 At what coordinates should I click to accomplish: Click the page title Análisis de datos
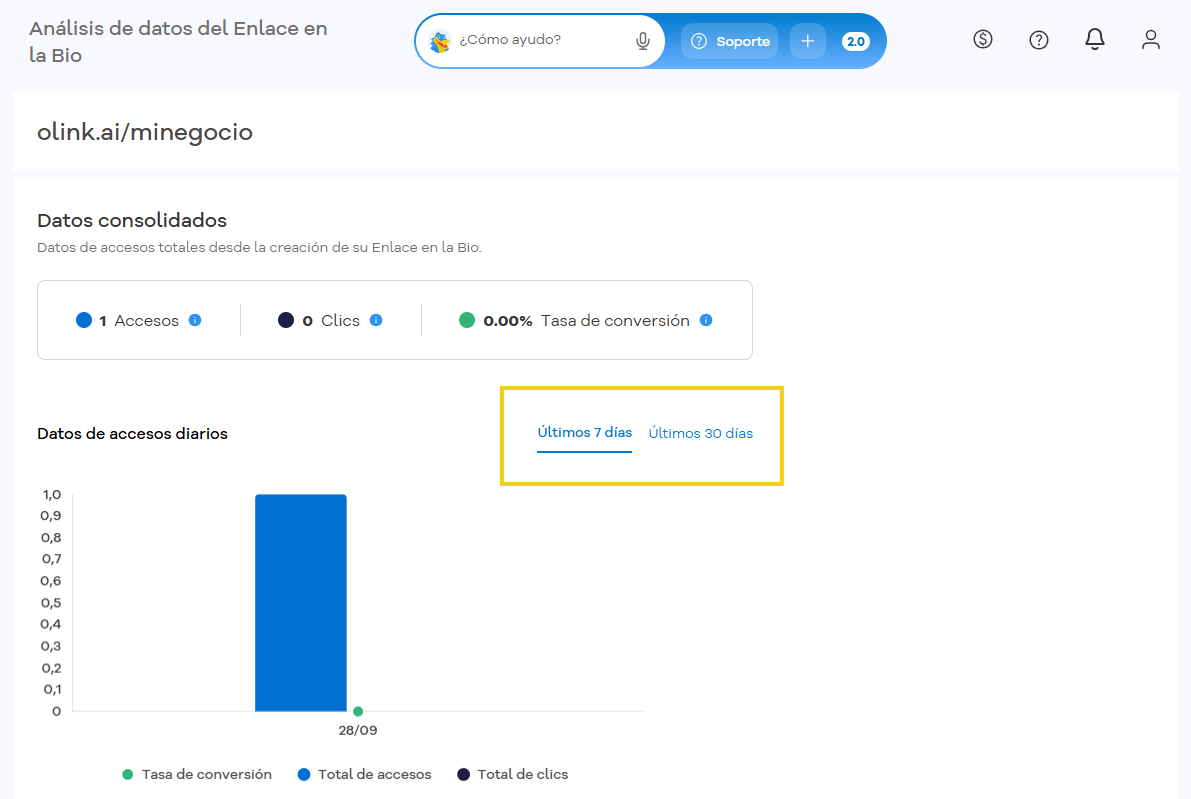[x=178, y=42]
